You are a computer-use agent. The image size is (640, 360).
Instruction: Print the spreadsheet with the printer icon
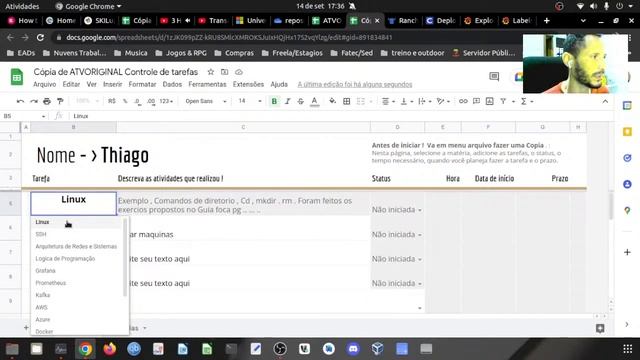[47, 101]
